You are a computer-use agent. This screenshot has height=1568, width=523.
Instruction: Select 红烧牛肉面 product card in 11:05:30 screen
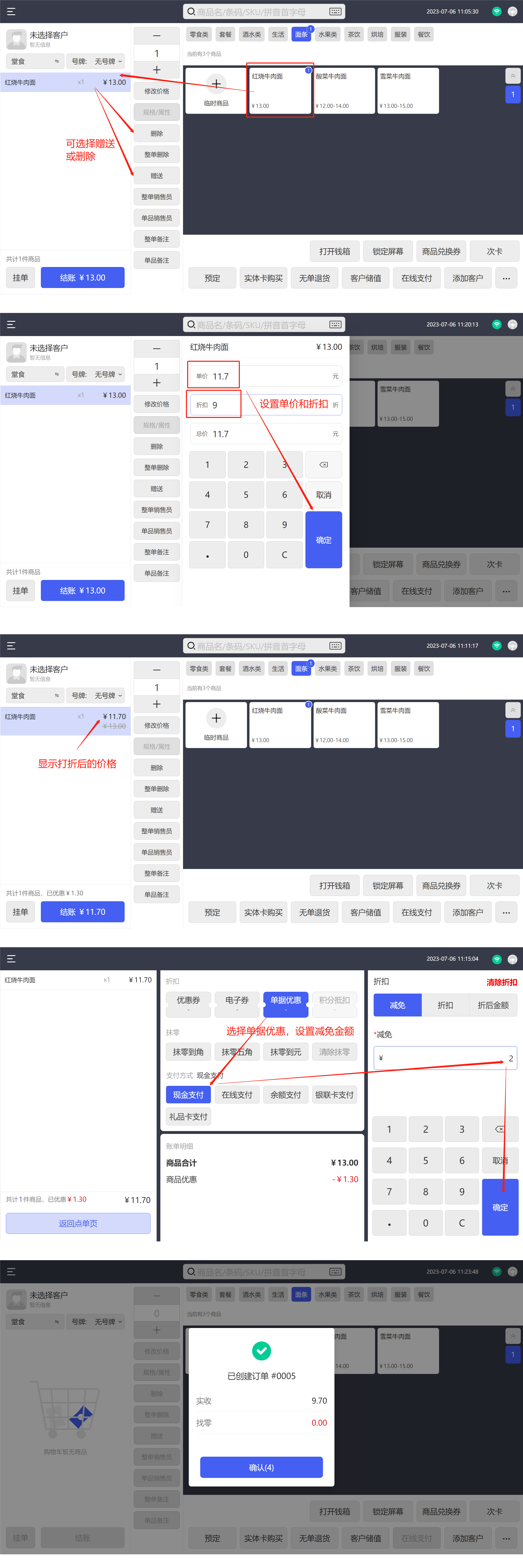(280, 91)
